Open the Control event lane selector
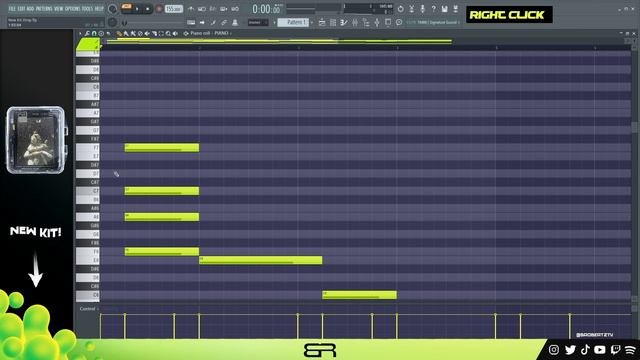This screenshot has height=360, width=640. pyautogui.click(x=89, y=309)
